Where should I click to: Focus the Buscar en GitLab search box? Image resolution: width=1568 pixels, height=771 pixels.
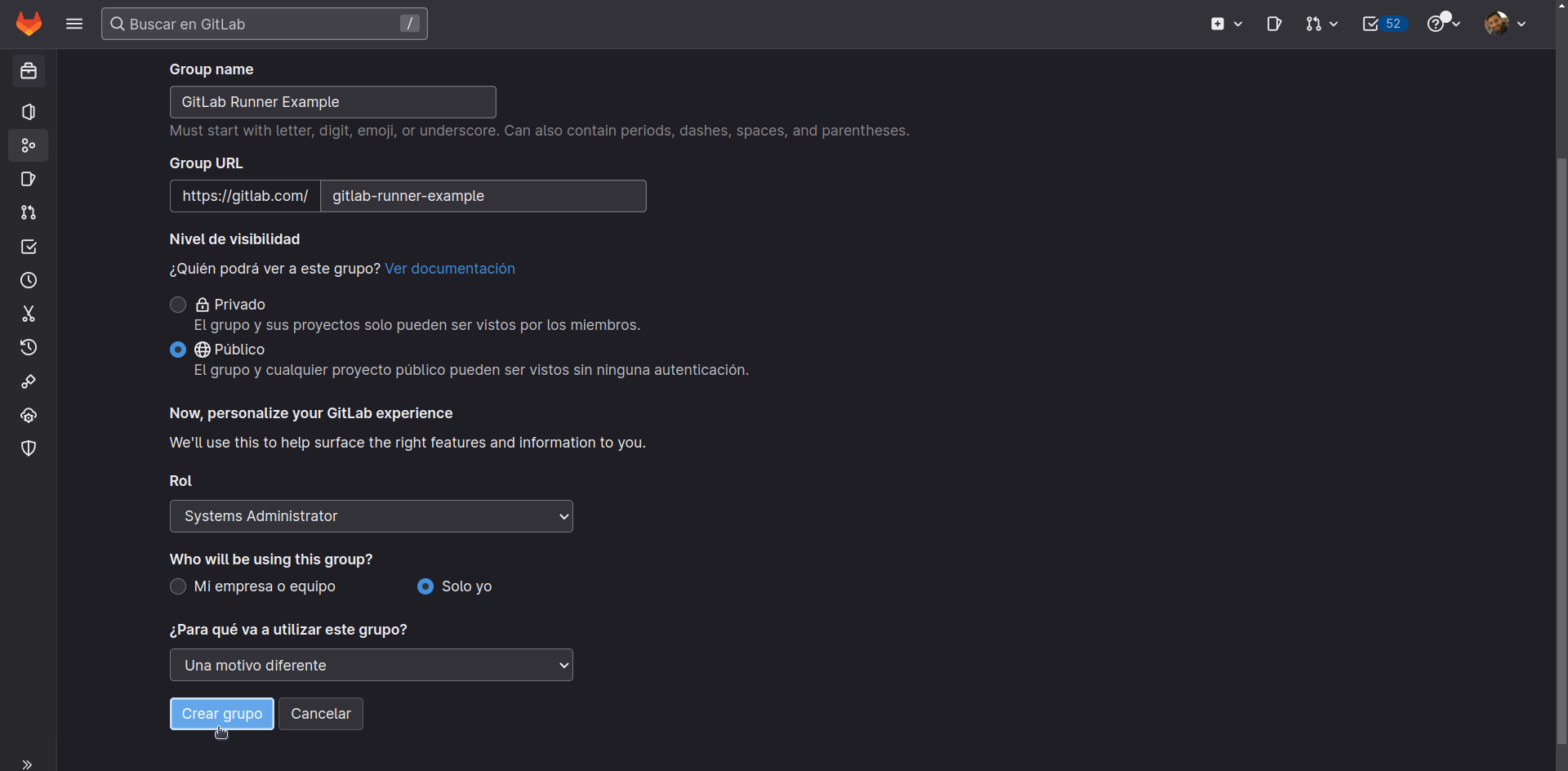pyautogui.click(x=265, y=24)
